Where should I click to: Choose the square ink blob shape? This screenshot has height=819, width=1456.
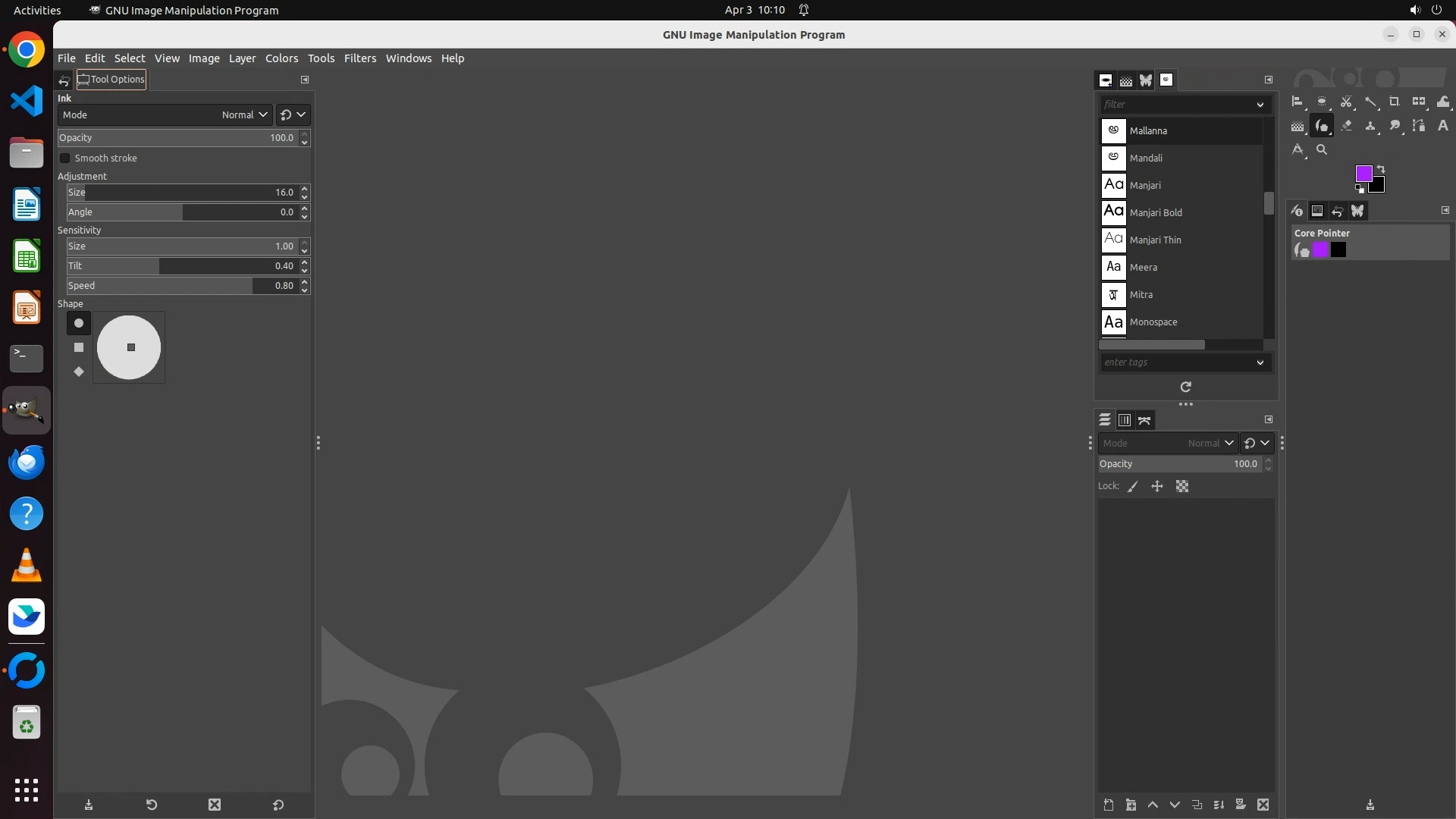79,347
